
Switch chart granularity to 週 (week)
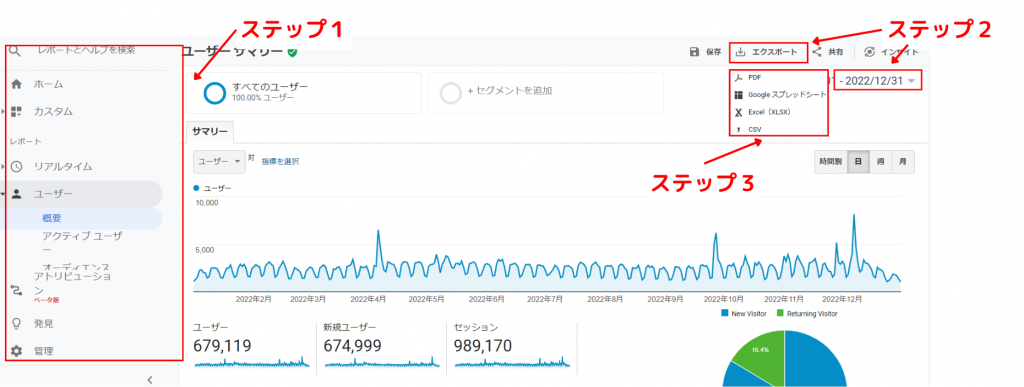pyautogui.click(x=880, y=162)
